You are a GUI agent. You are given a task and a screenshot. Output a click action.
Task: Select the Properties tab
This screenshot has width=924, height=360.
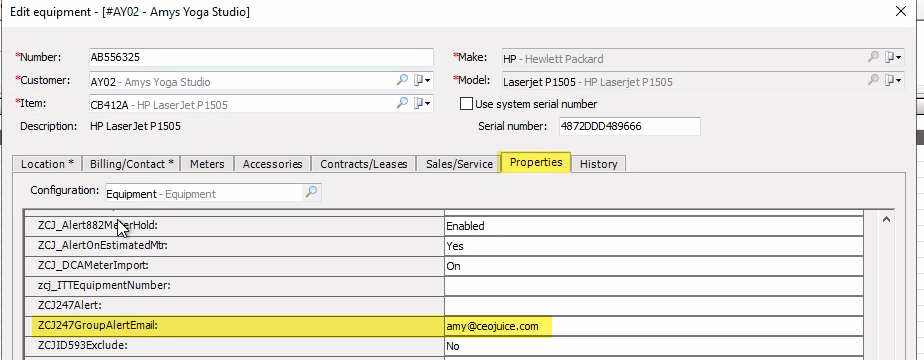tap(536, 162)
